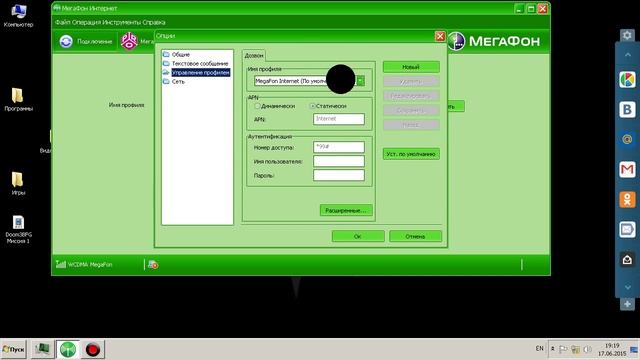Click the folder icon next to Сеть
This screenshot has width=640, height=360.
[x=166, y=82]
